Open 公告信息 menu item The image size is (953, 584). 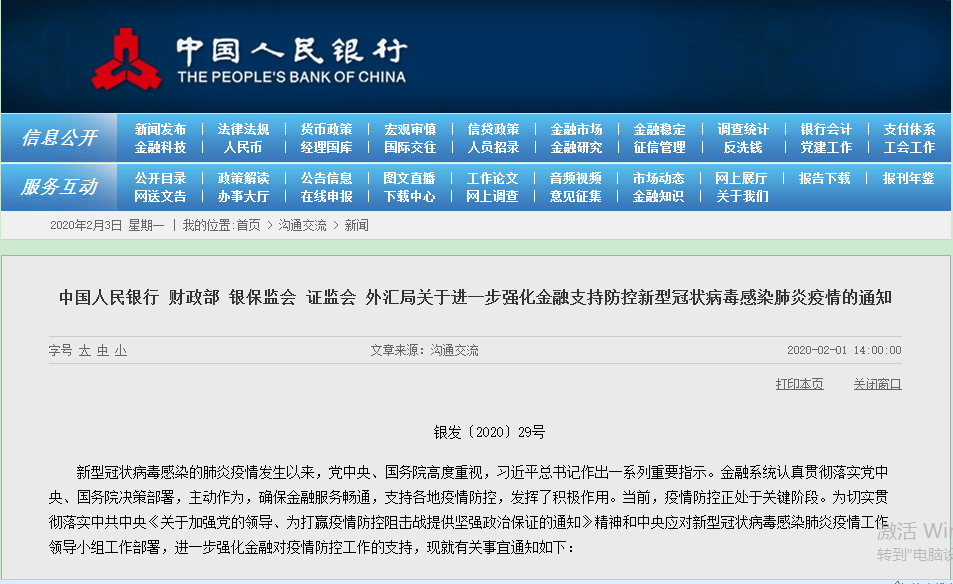(x=326, y=179)
